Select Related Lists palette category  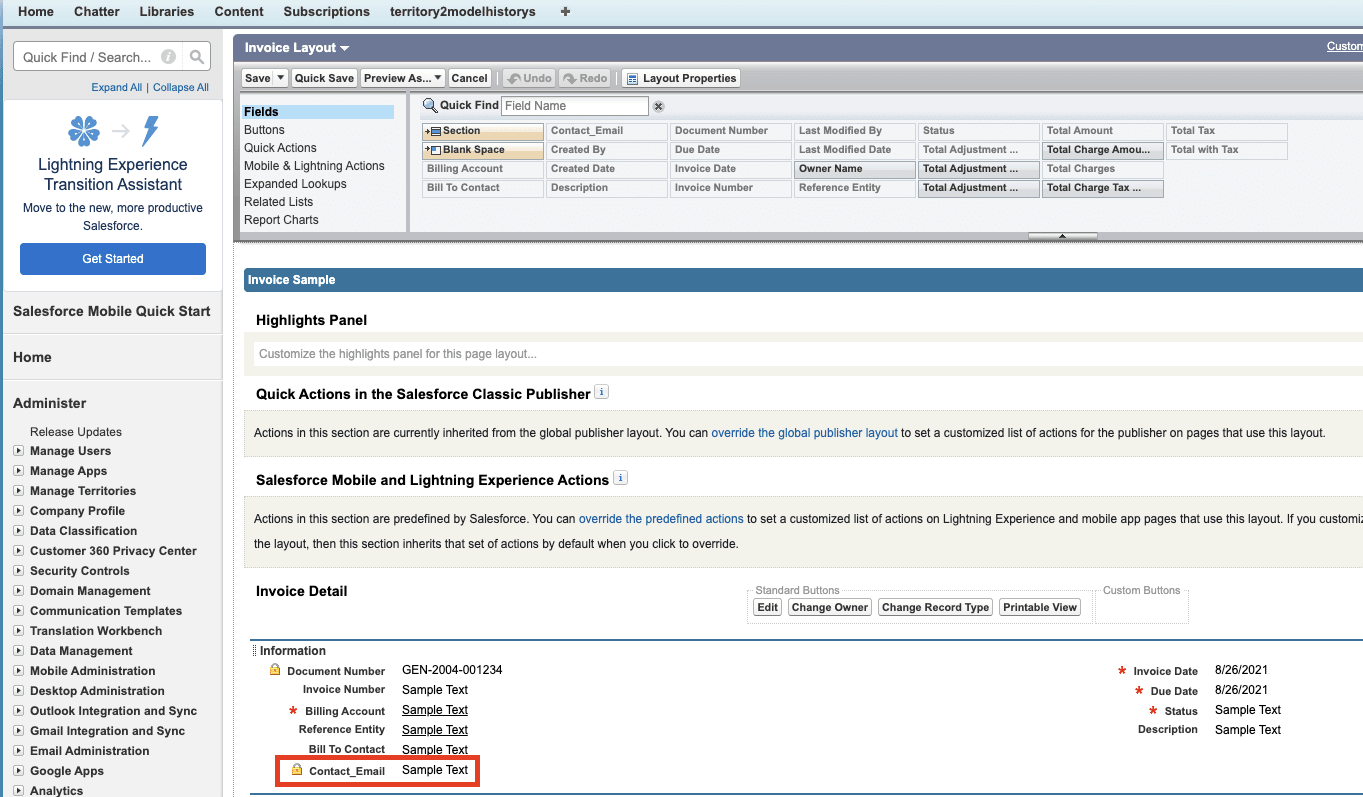pyautogui.click(x=278, y=202)
